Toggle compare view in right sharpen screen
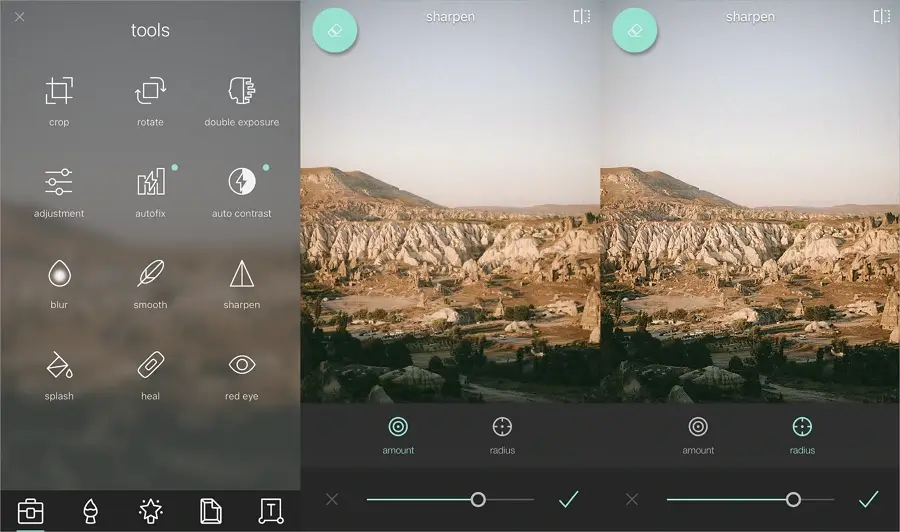Viewport: 900px width, 532px height. tap(882, 16)
